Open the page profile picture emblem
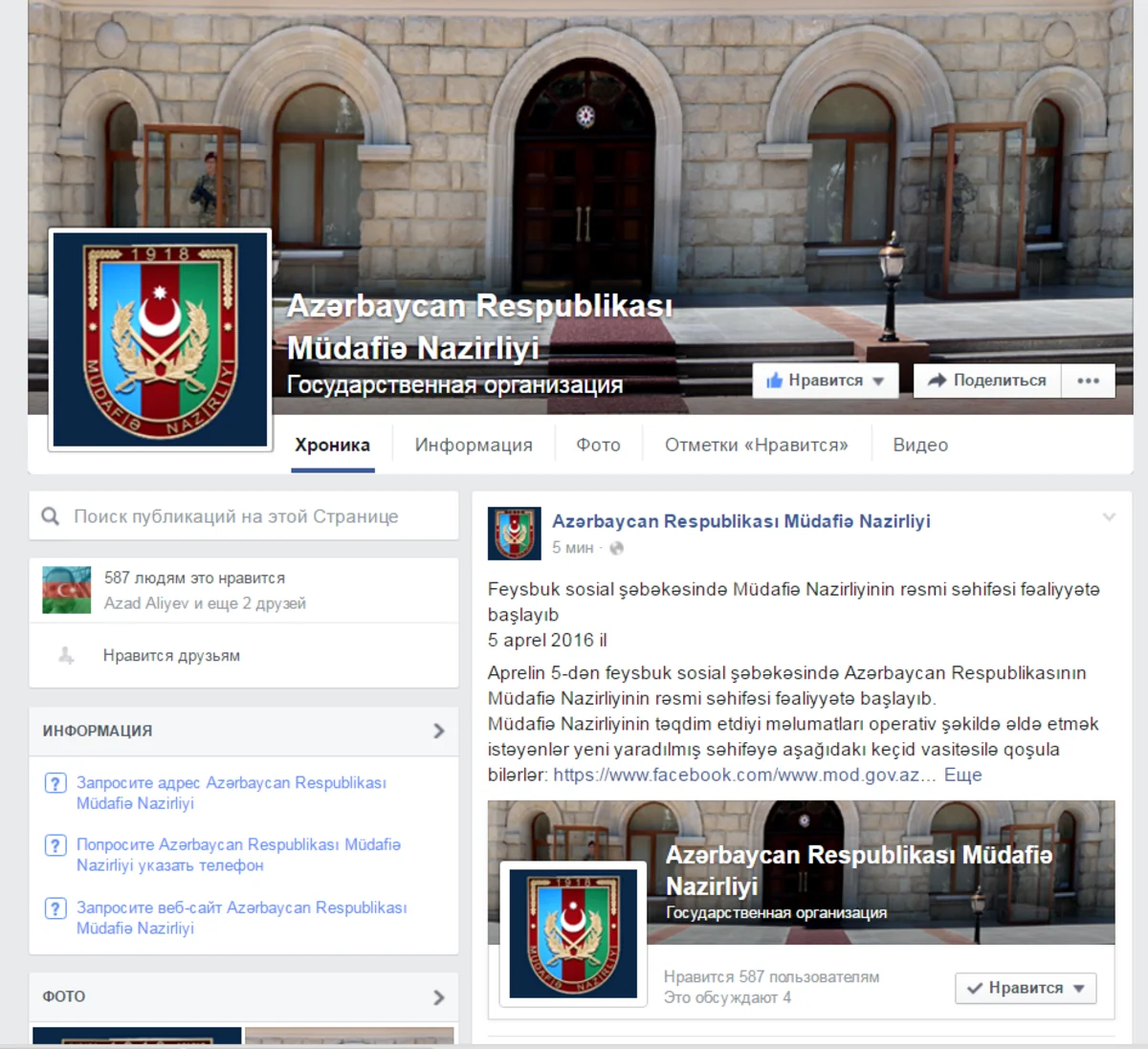This screenshot has height=1049, width=1148. [161, 339]
